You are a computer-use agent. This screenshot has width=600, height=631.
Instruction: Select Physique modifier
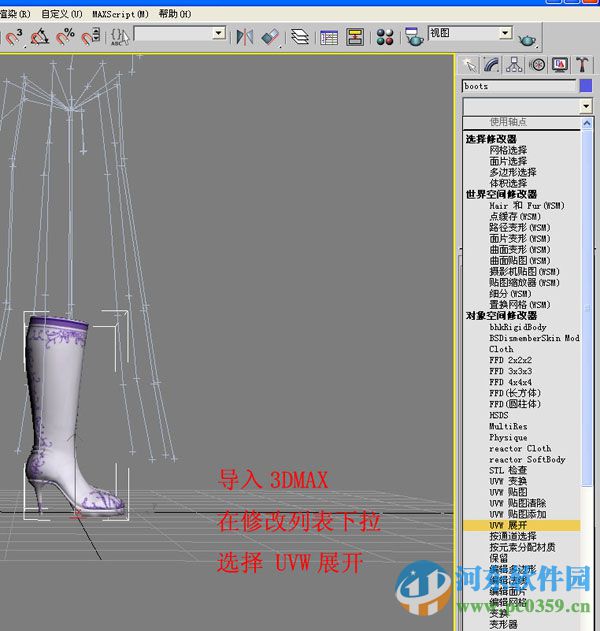[x=508, y=437]
